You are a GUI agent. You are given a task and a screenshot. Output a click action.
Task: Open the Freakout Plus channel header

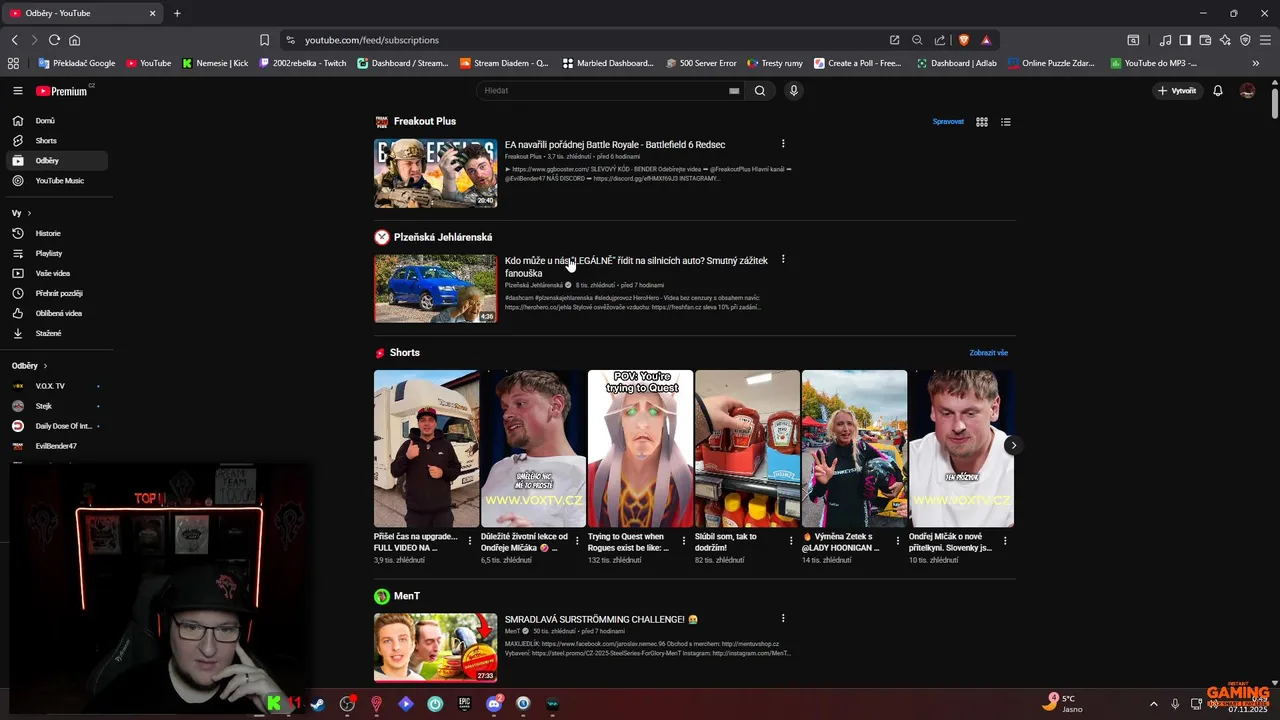pyautogui.click(x=415, y=121)
